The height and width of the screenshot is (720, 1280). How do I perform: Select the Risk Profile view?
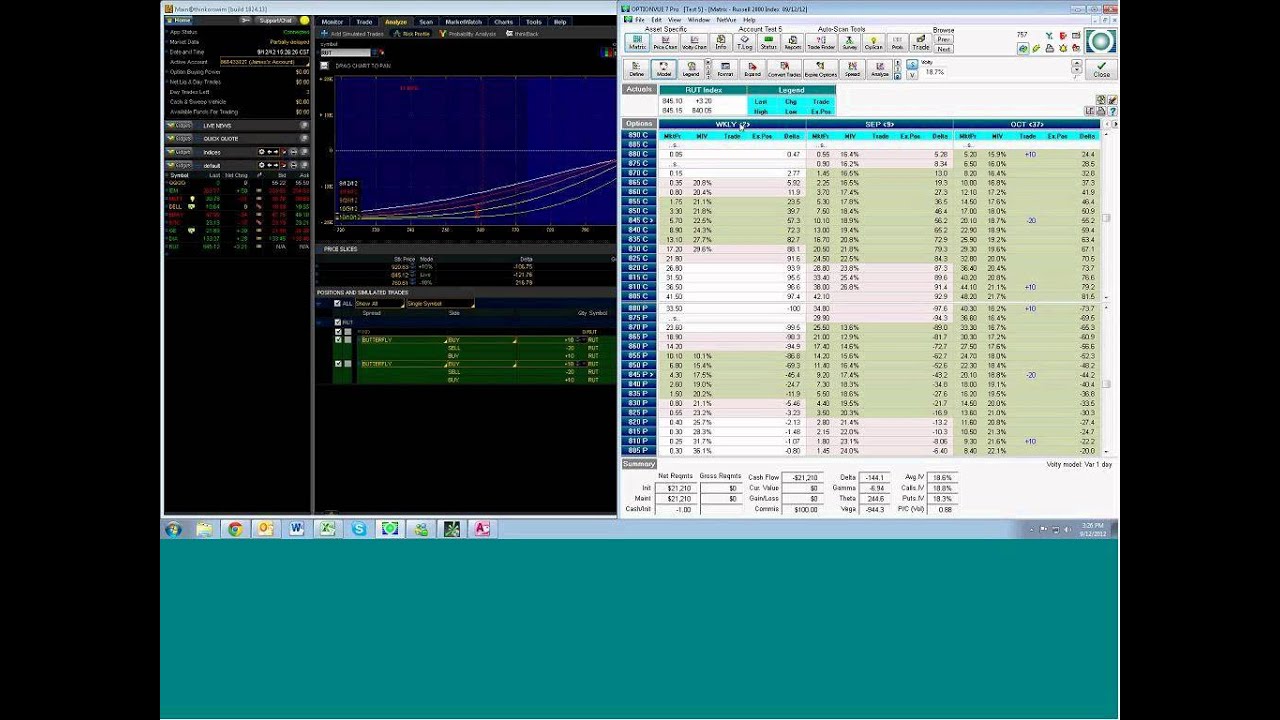coord(411,34)
